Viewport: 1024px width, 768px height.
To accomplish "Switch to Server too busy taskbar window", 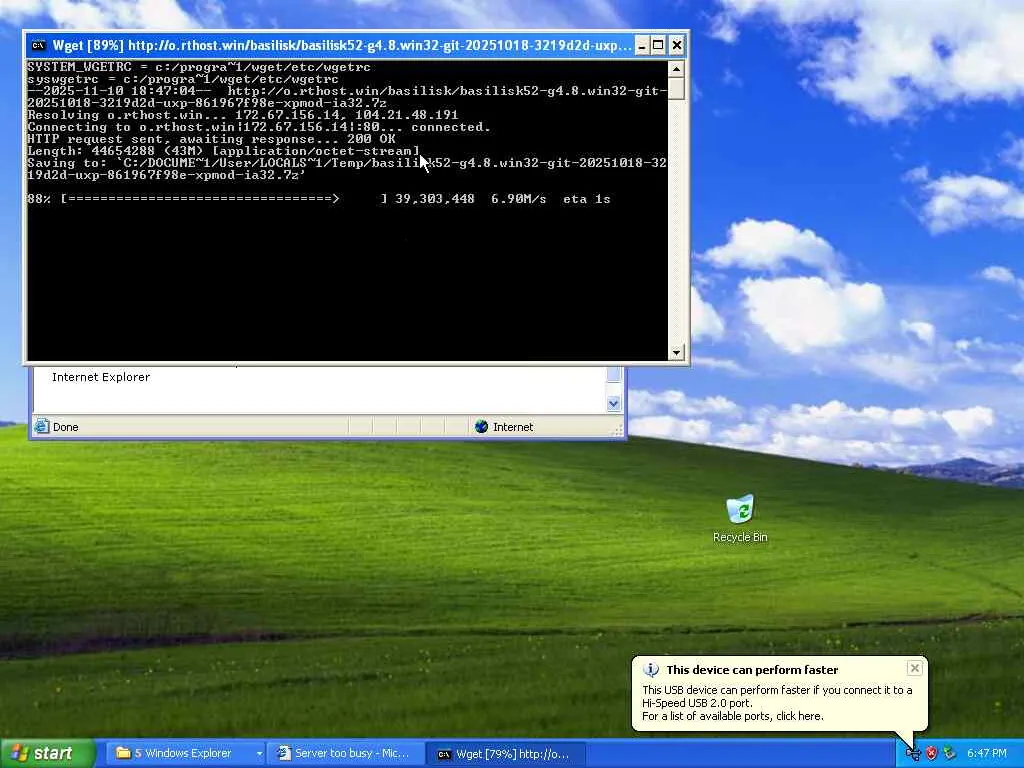I will click(x=344, y=754).
